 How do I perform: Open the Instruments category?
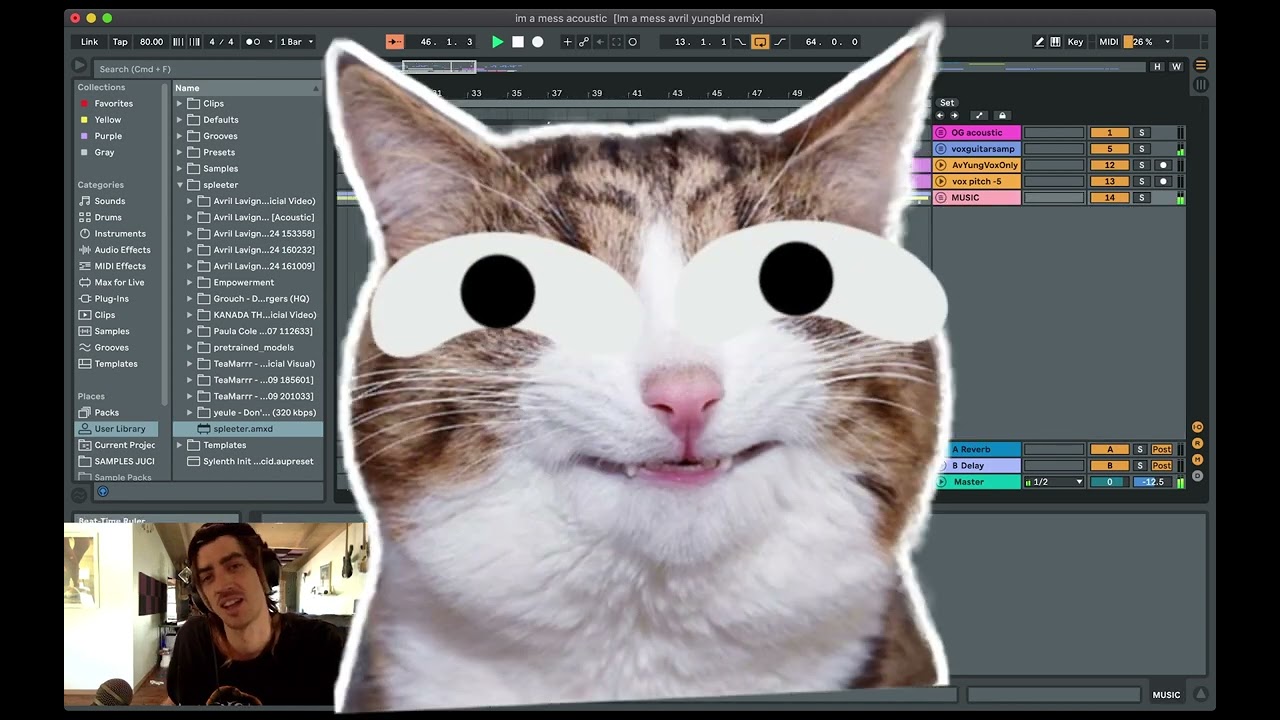120,234
